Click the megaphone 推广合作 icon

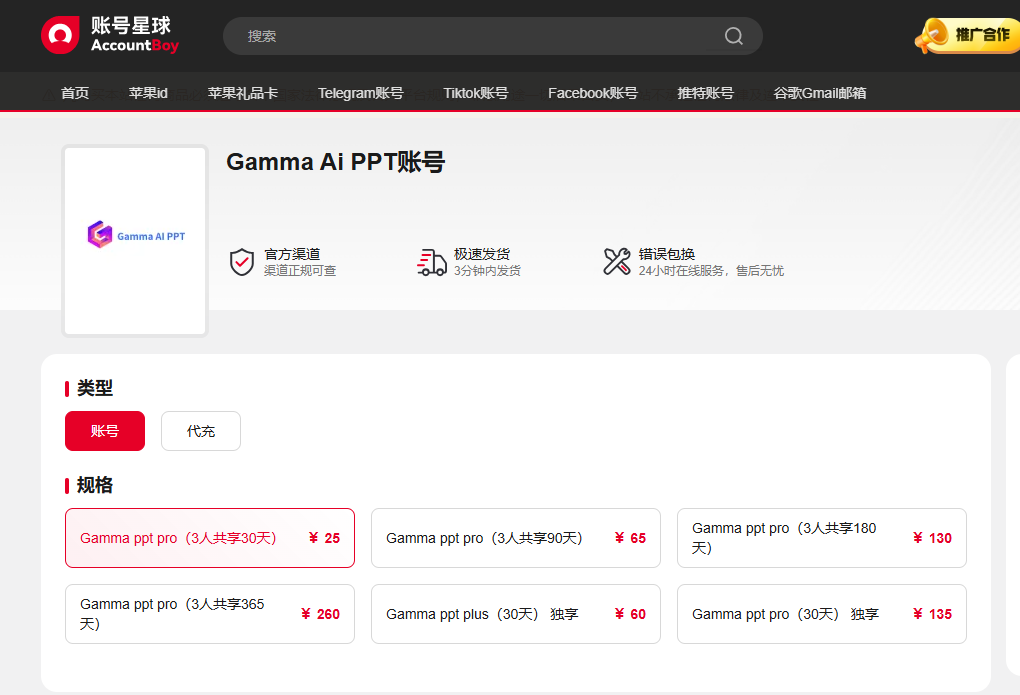click(x=932, y=36)
